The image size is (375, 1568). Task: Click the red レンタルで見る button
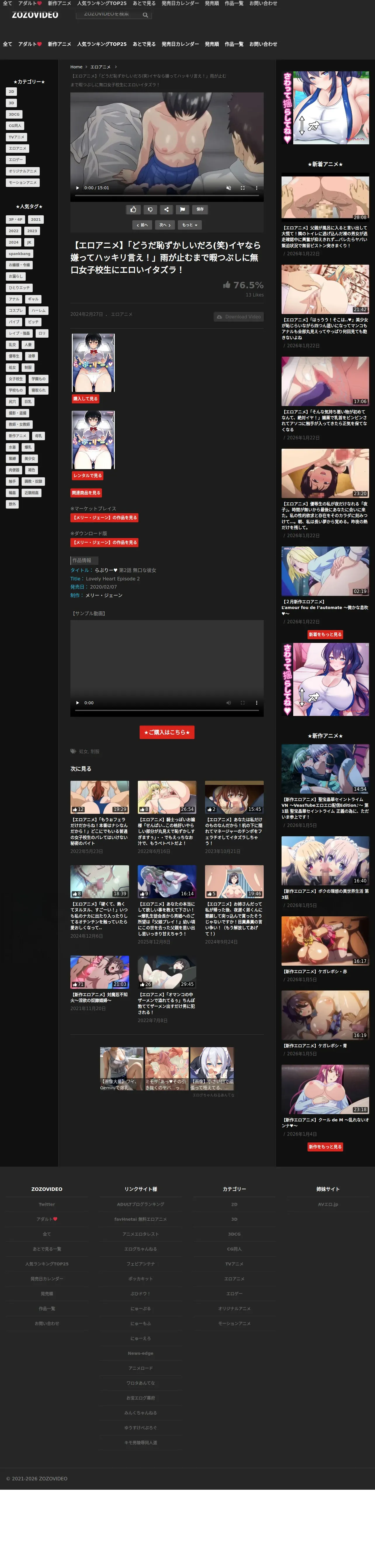point(88,475)
